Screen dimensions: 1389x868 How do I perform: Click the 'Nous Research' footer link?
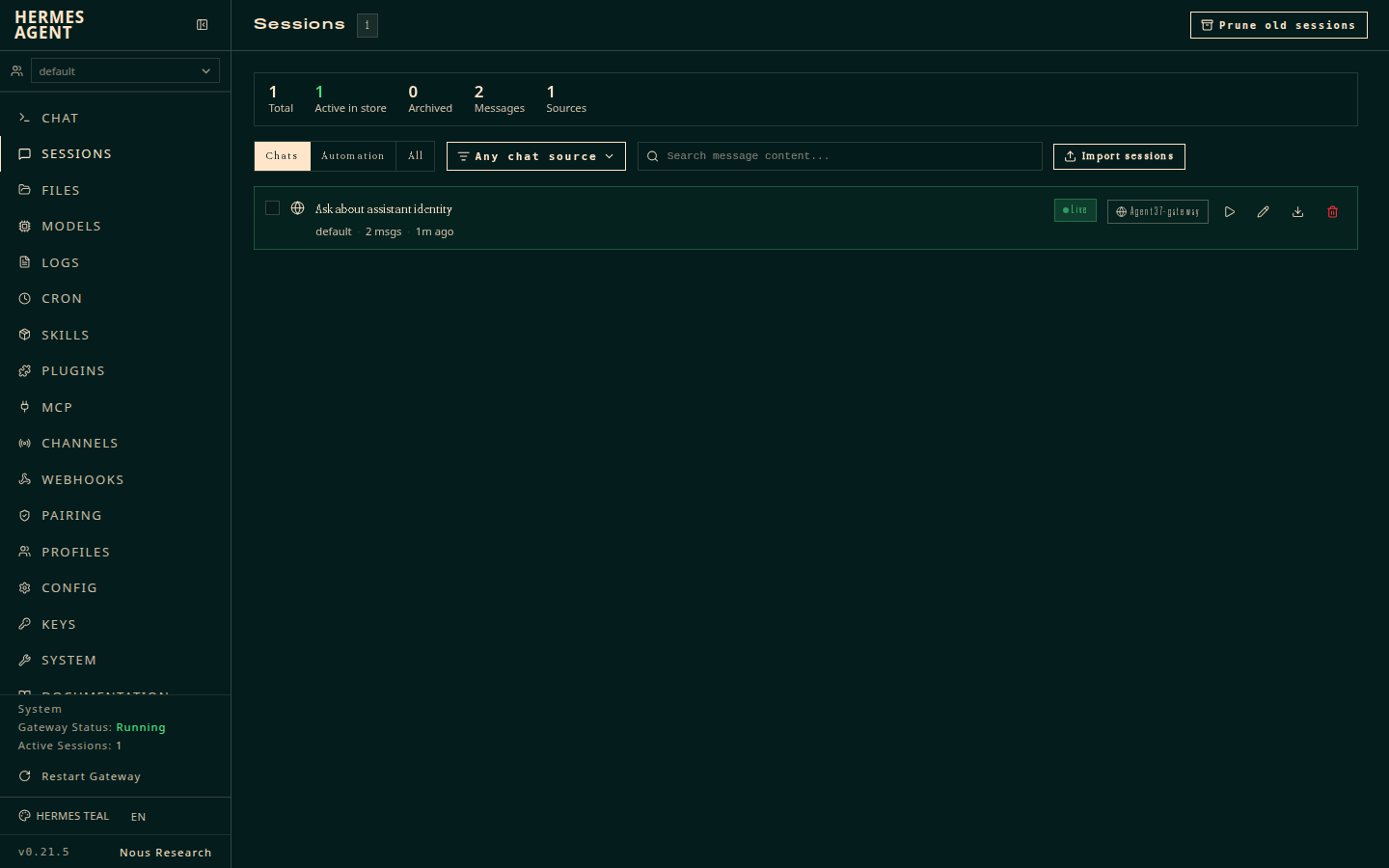(x=166, y=853)
